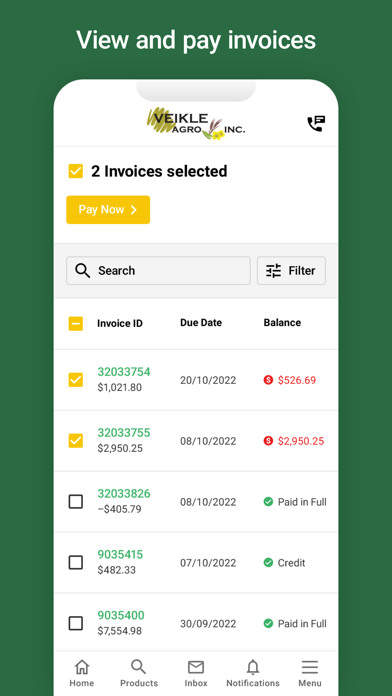Click due date 30/09/2022
Viewport: 392px width, 696px height.
[x=208, y=624]
